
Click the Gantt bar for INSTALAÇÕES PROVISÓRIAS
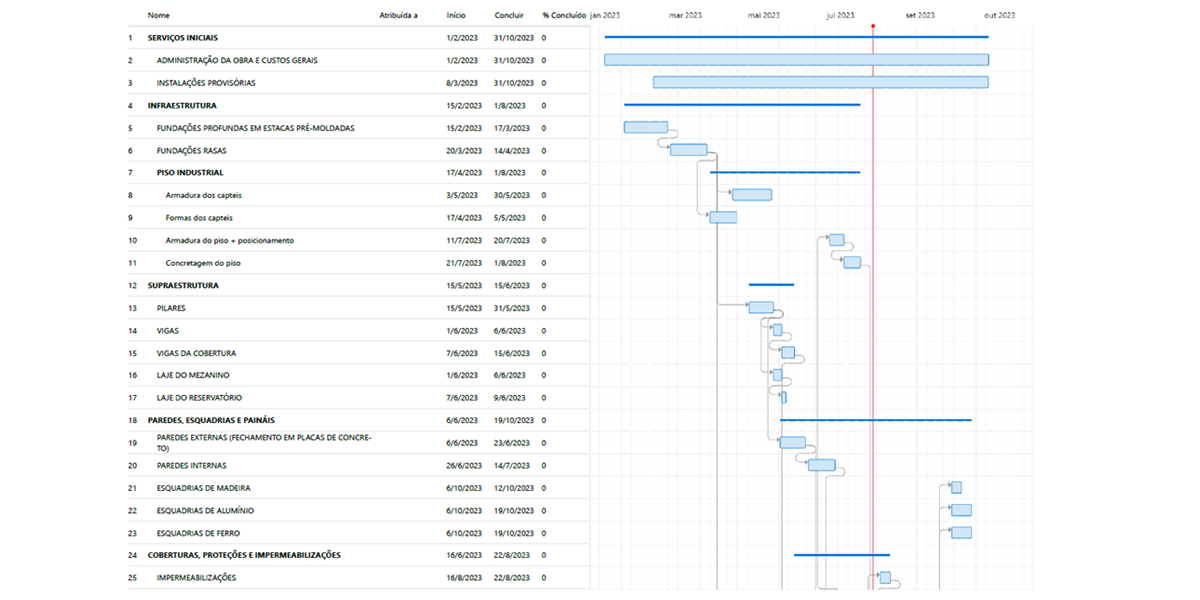(x=820, y=83)
